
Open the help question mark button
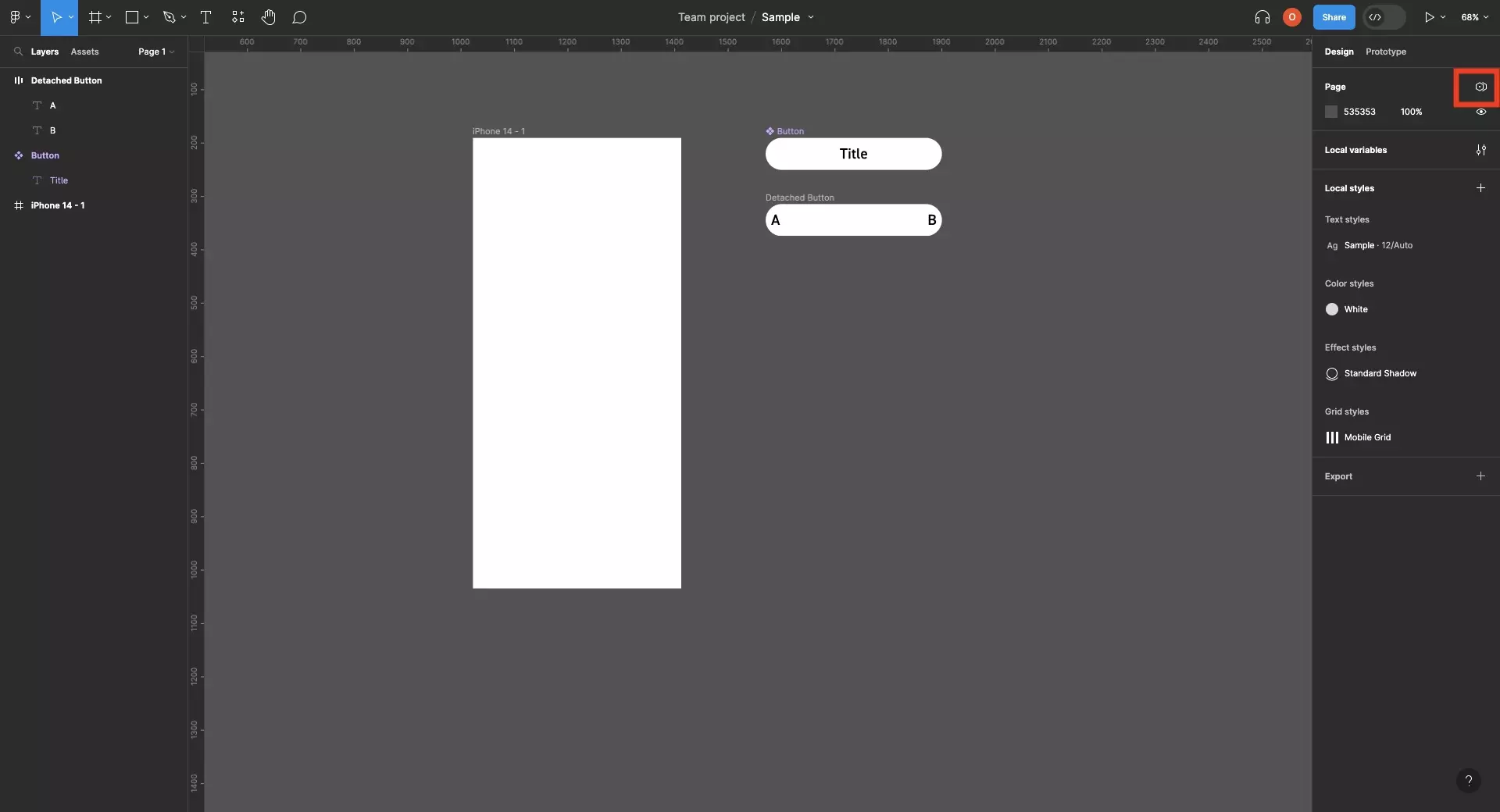[1469, 780]
